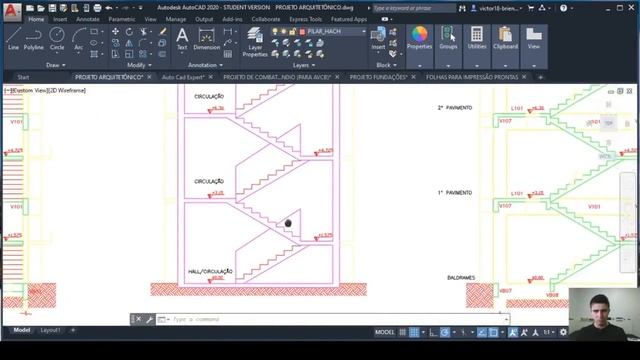Select the Dimension tool
Image resolution: width=640 pixels, height=360 pixels.
207,39
